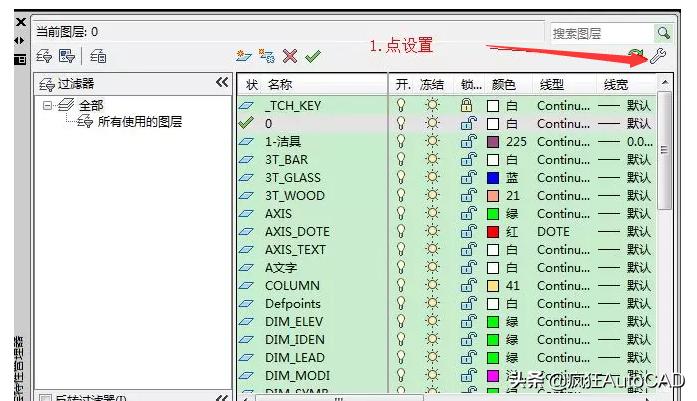Freeze the 3T_GLASS layer
Screen dimensions: 697x401
[432, 177]
